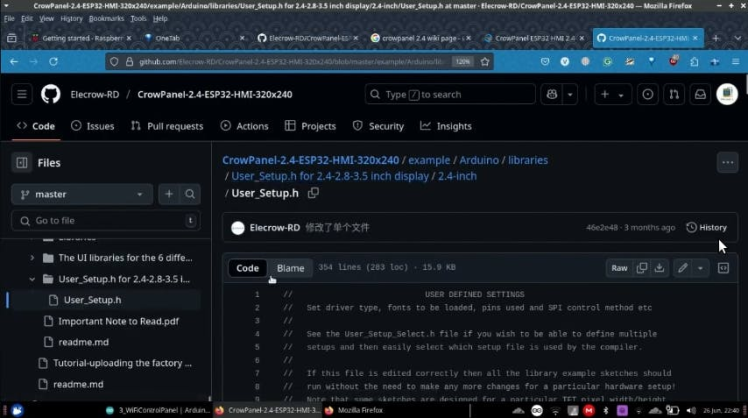The width and height of the screenshot is (748, 418).
Task: Navigate to the libraries breadcrumb folder
Action: coord(528,160)
